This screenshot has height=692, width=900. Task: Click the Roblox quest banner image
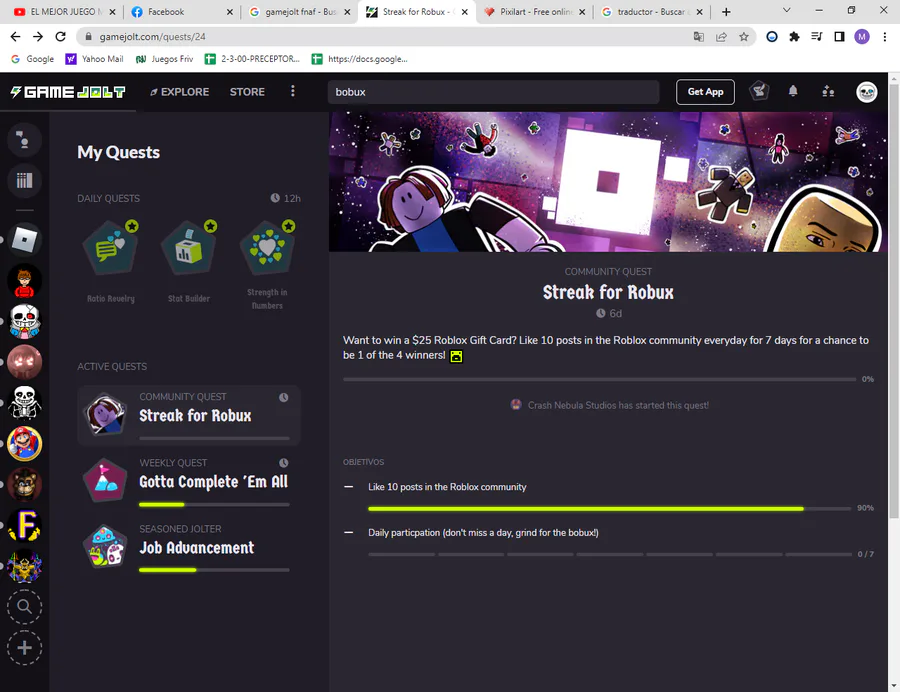click(x=608, y=182)
